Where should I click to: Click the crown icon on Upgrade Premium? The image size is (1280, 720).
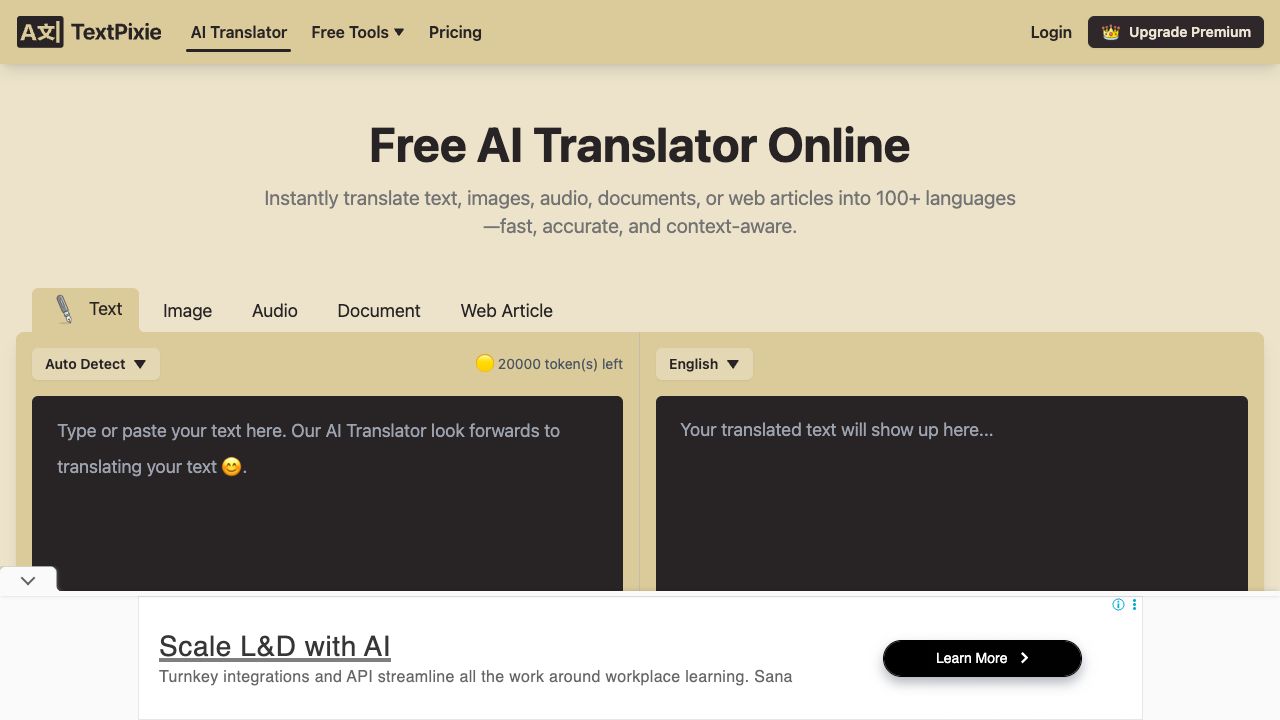1110,32
